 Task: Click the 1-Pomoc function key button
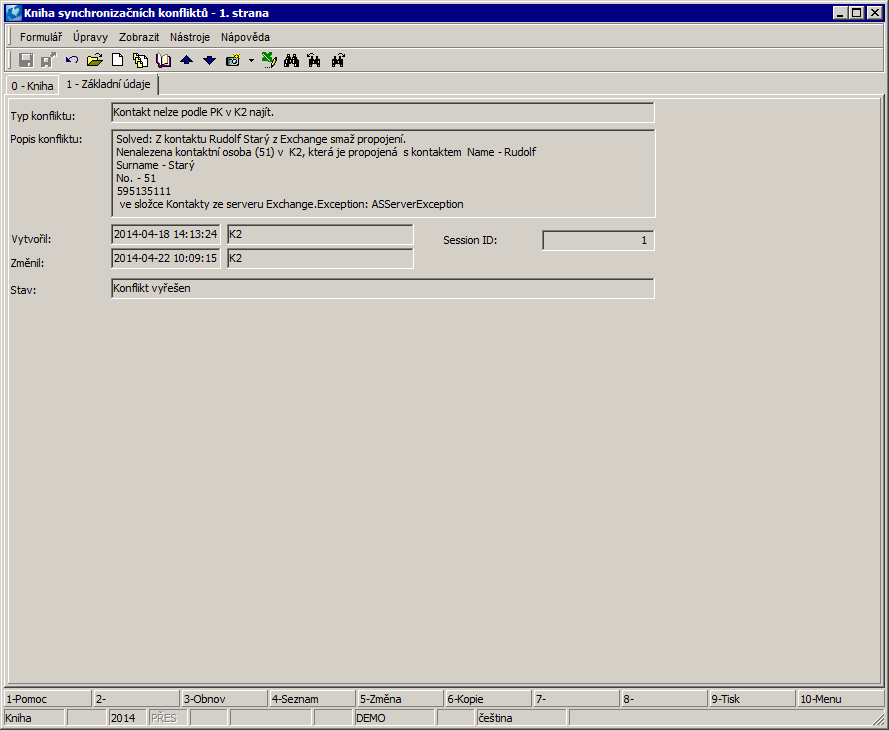click(48, 699)
